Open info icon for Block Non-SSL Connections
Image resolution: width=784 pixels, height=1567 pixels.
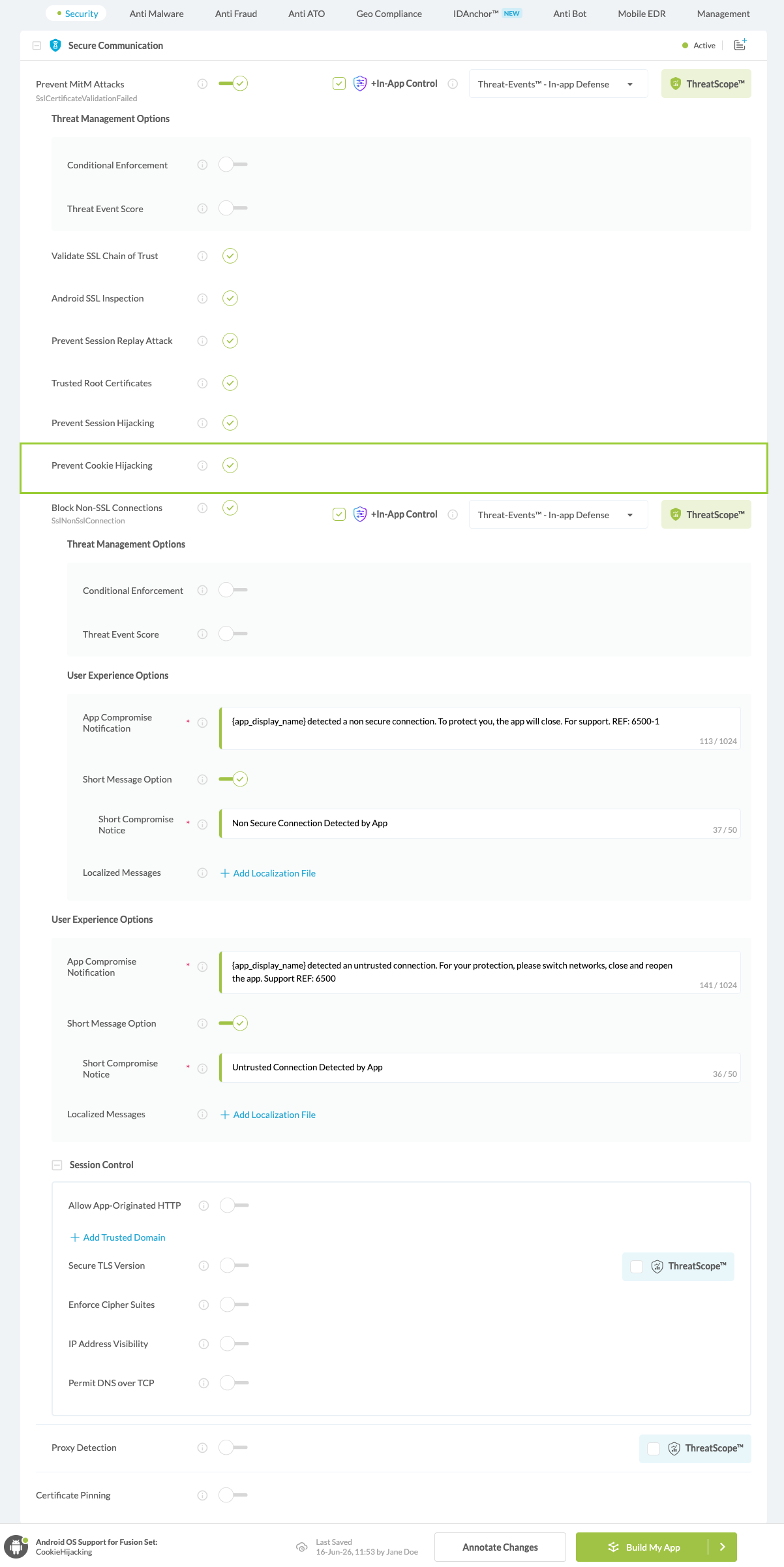(202, 508)
